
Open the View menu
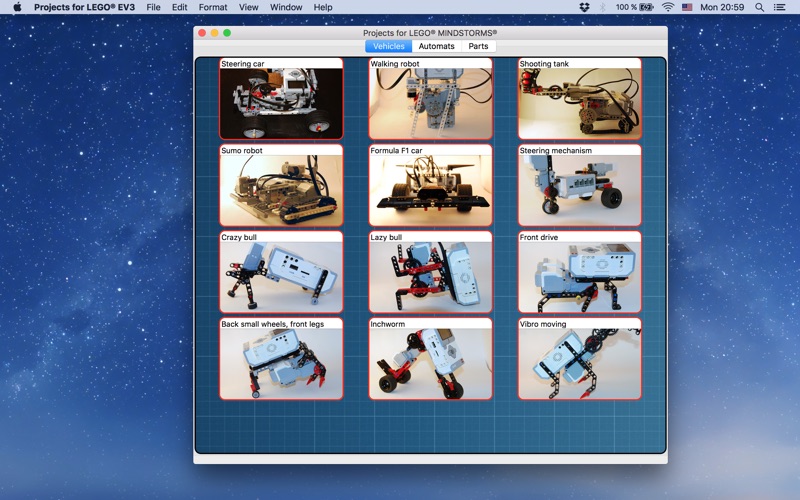tap(248, 7)
